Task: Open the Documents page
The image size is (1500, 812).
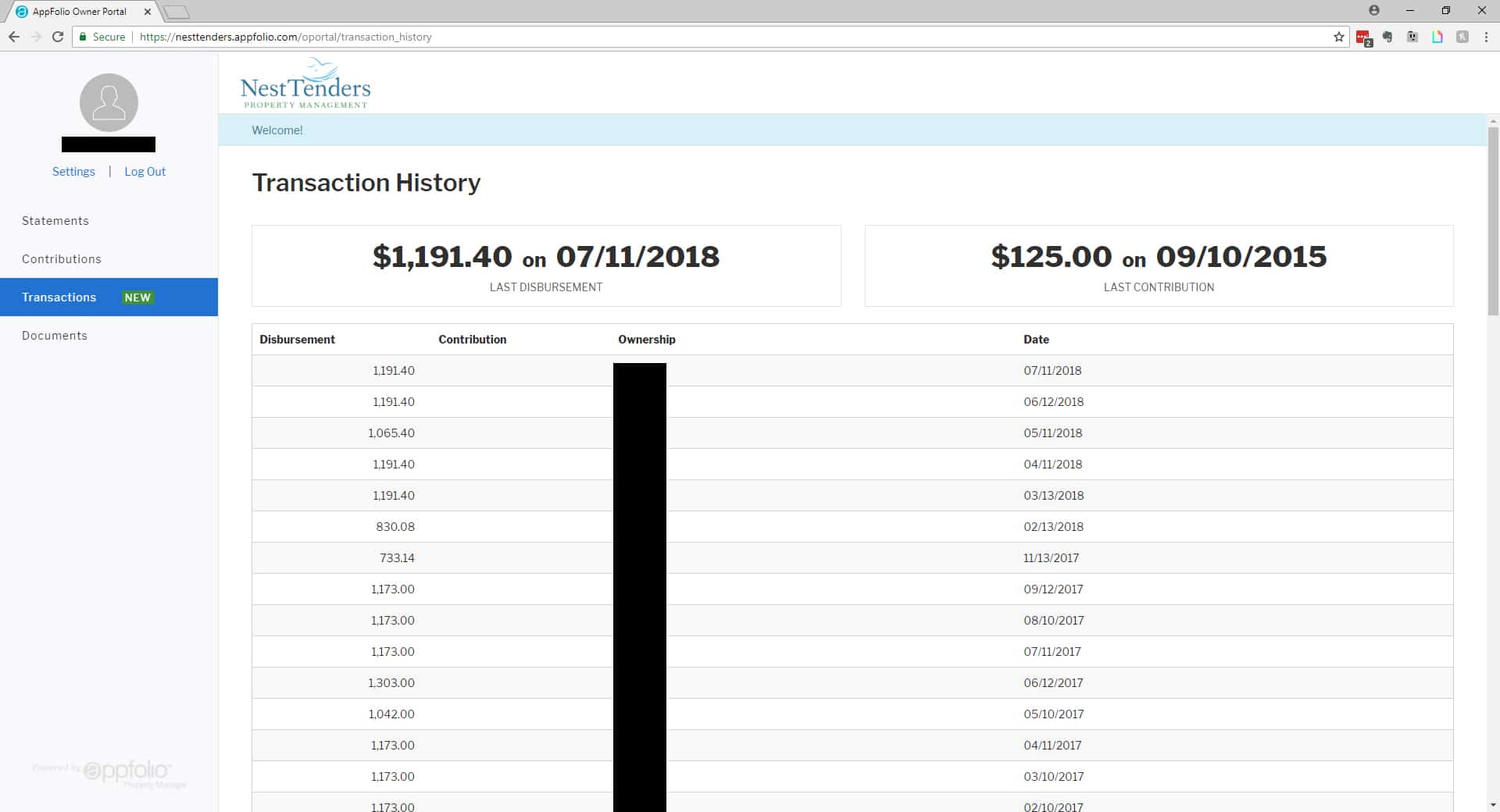Action: pos(55,336)
